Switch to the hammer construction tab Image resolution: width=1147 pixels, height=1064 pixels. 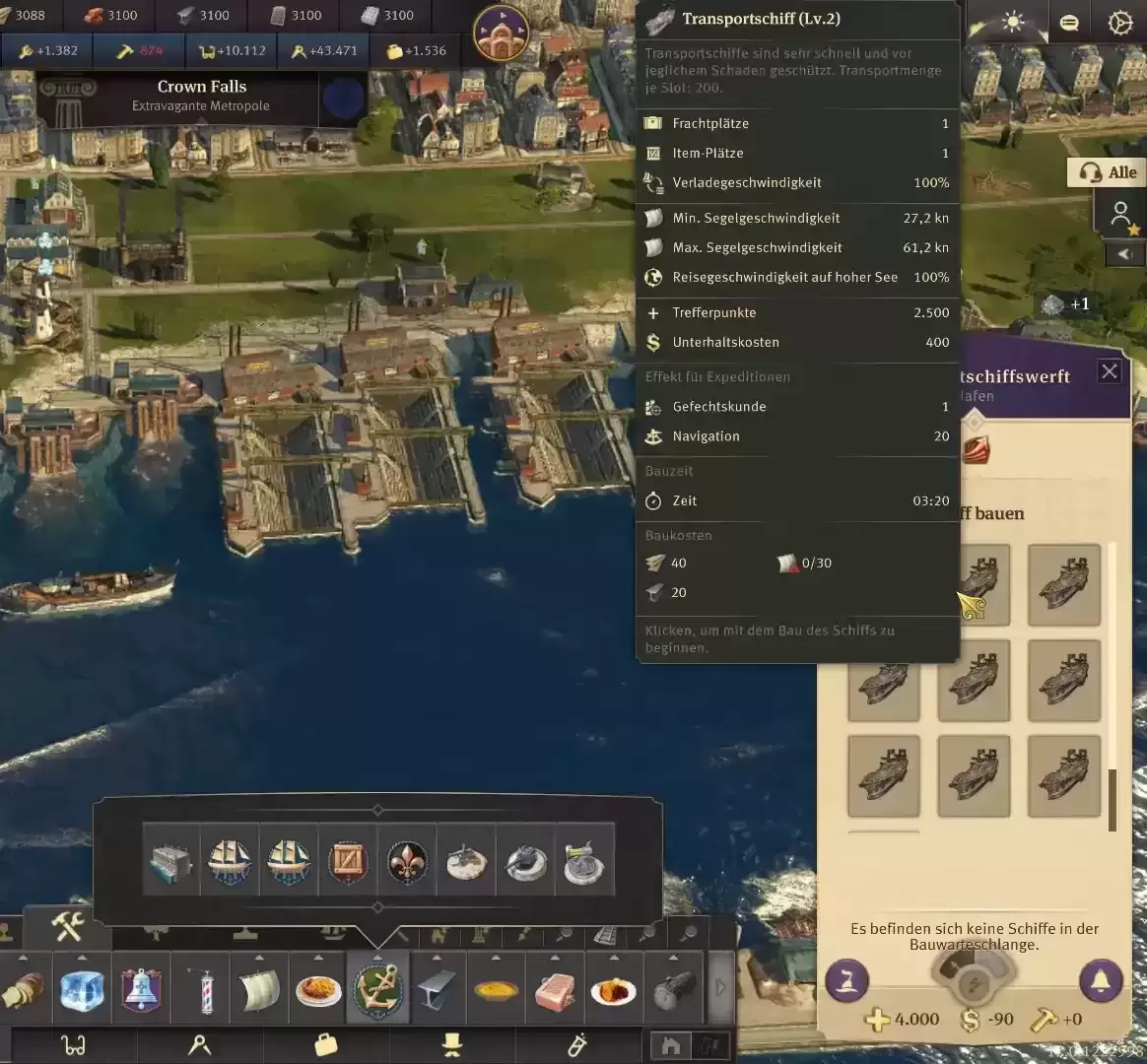67,927
